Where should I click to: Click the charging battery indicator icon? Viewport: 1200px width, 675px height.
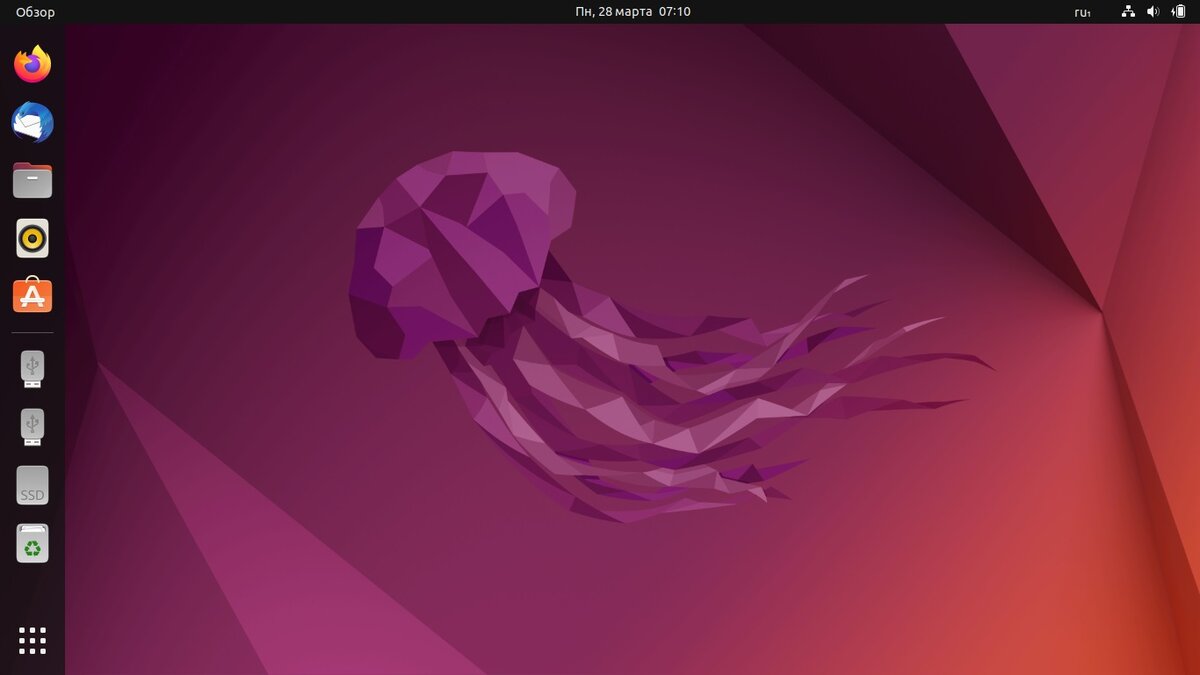(x=1178, y=12)
